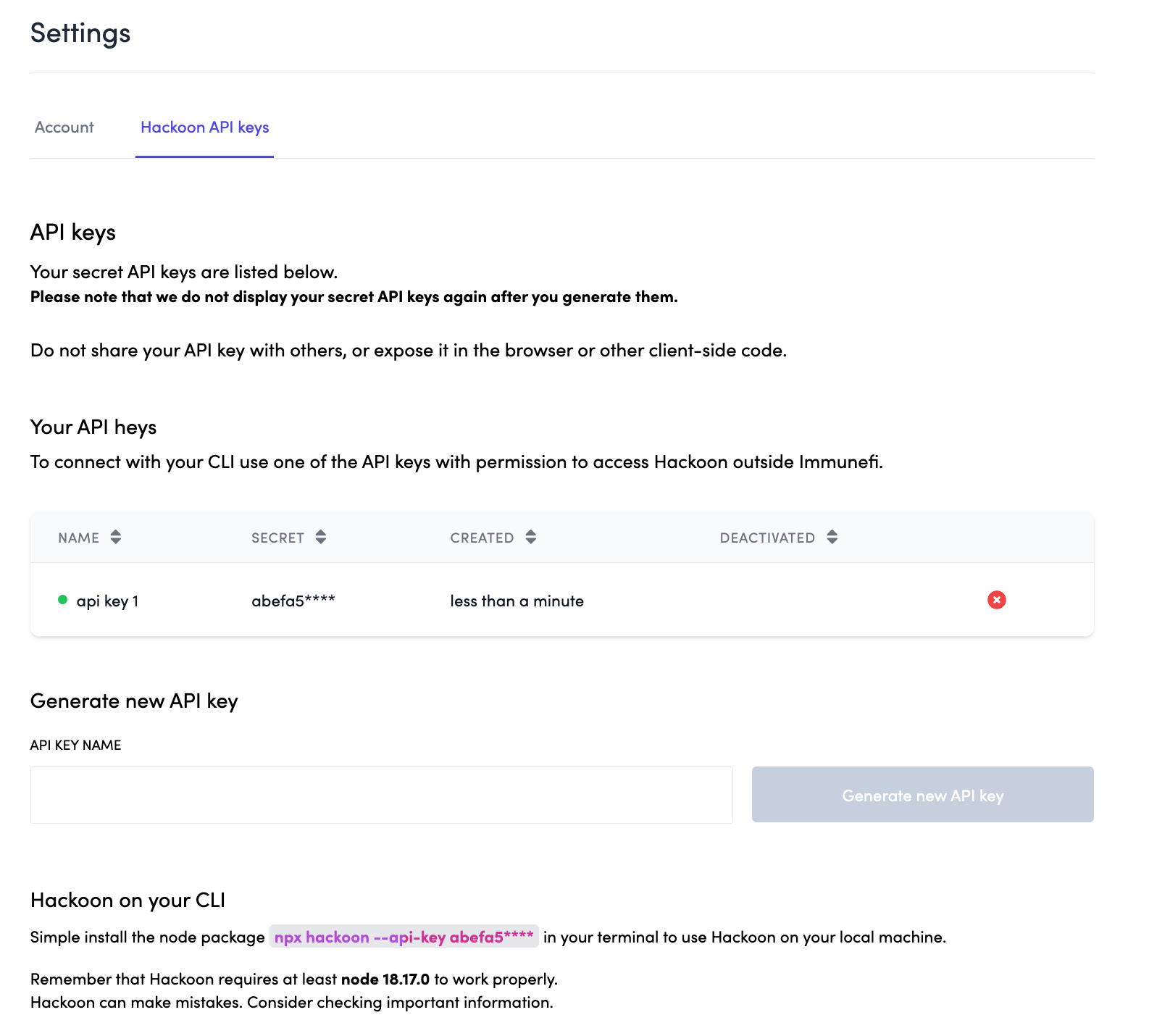
Task: Click the SECRET column header label
Action: (x=277, y=538)
